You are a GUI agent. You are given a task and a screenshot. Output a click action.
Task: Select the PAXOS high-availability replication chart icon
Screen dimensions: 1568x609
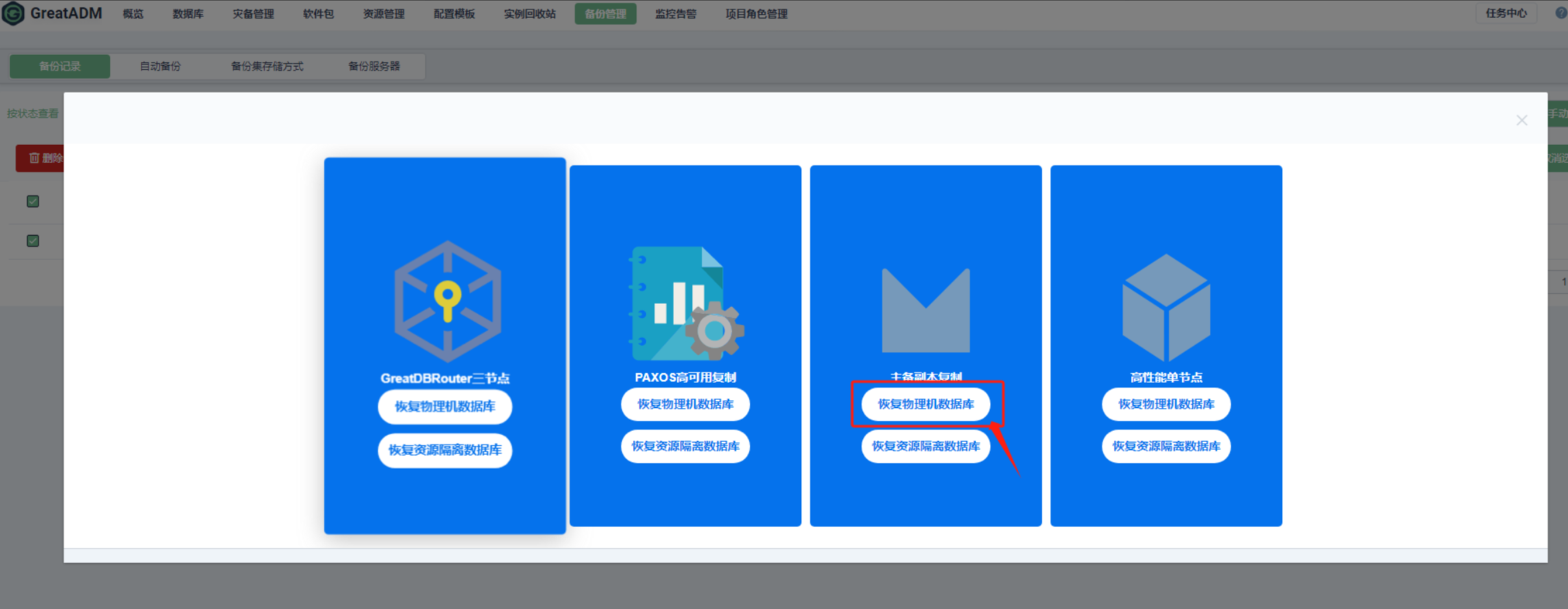coord(687,303)
